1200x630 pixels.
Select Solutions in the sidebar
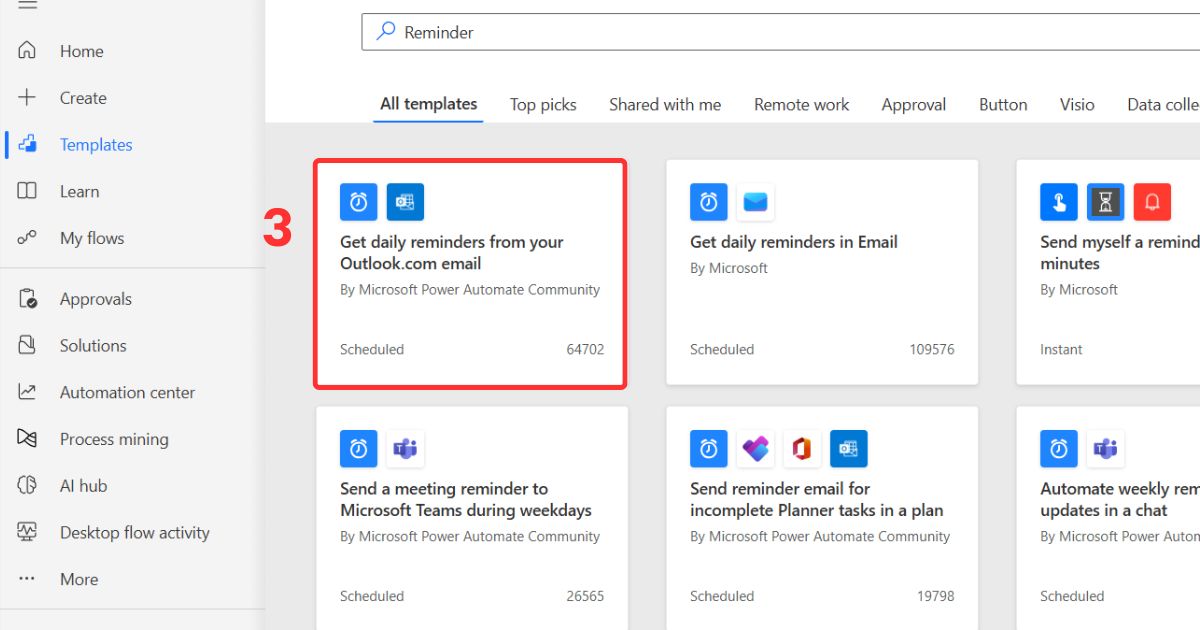coord(93,345)
